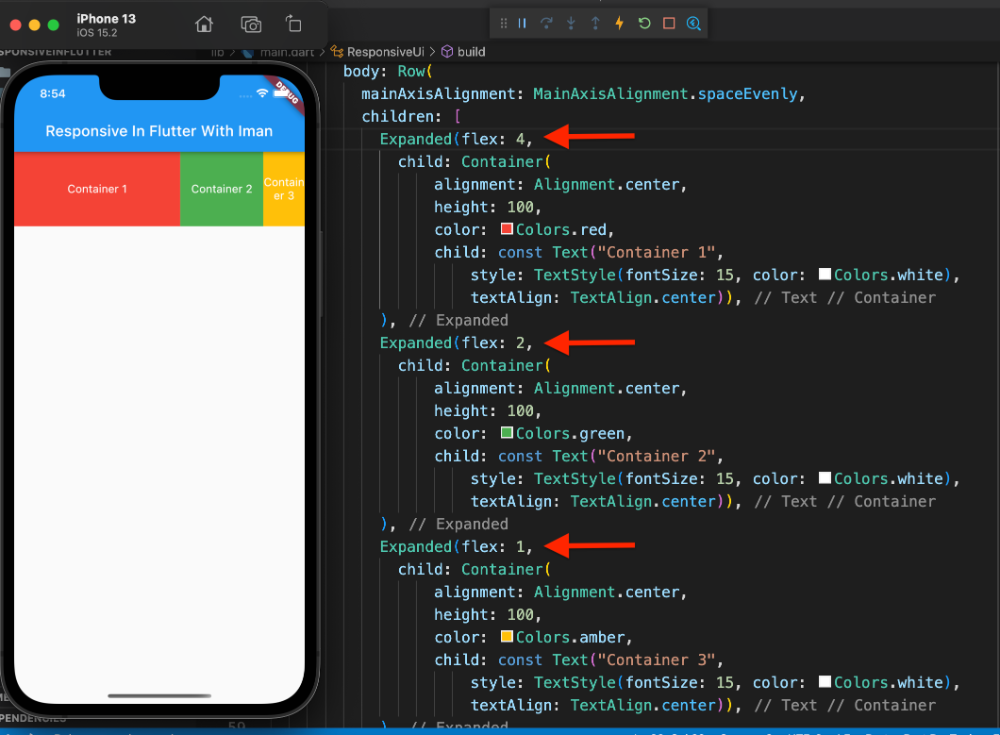Go to simulator Home screen icon
Screen dimensions: 1000x735
point(204,24)
